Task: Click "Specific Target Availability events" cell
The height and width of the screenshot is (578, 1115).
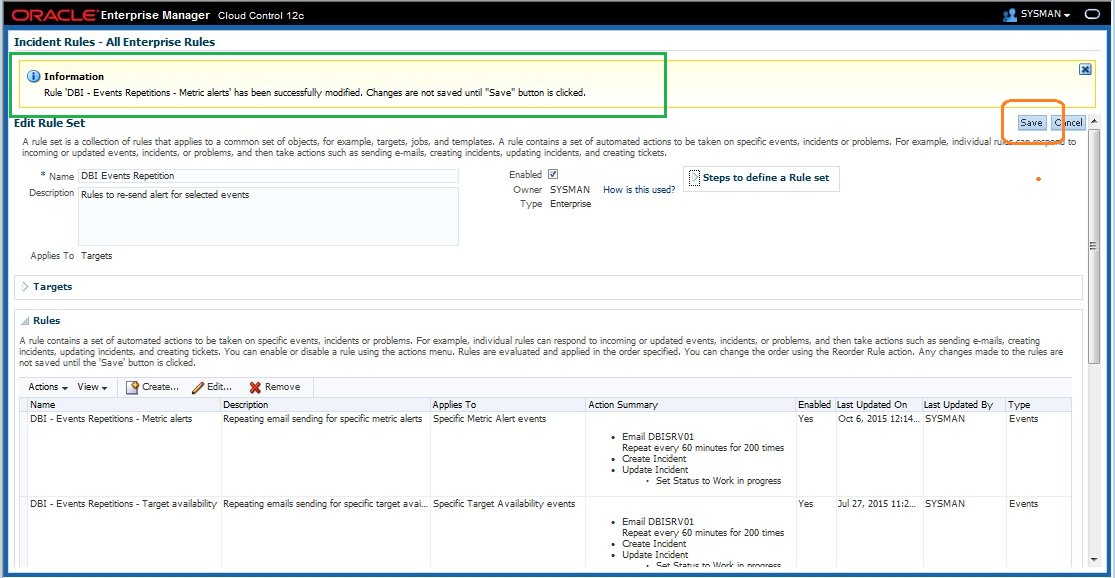Action: point(503,503)
